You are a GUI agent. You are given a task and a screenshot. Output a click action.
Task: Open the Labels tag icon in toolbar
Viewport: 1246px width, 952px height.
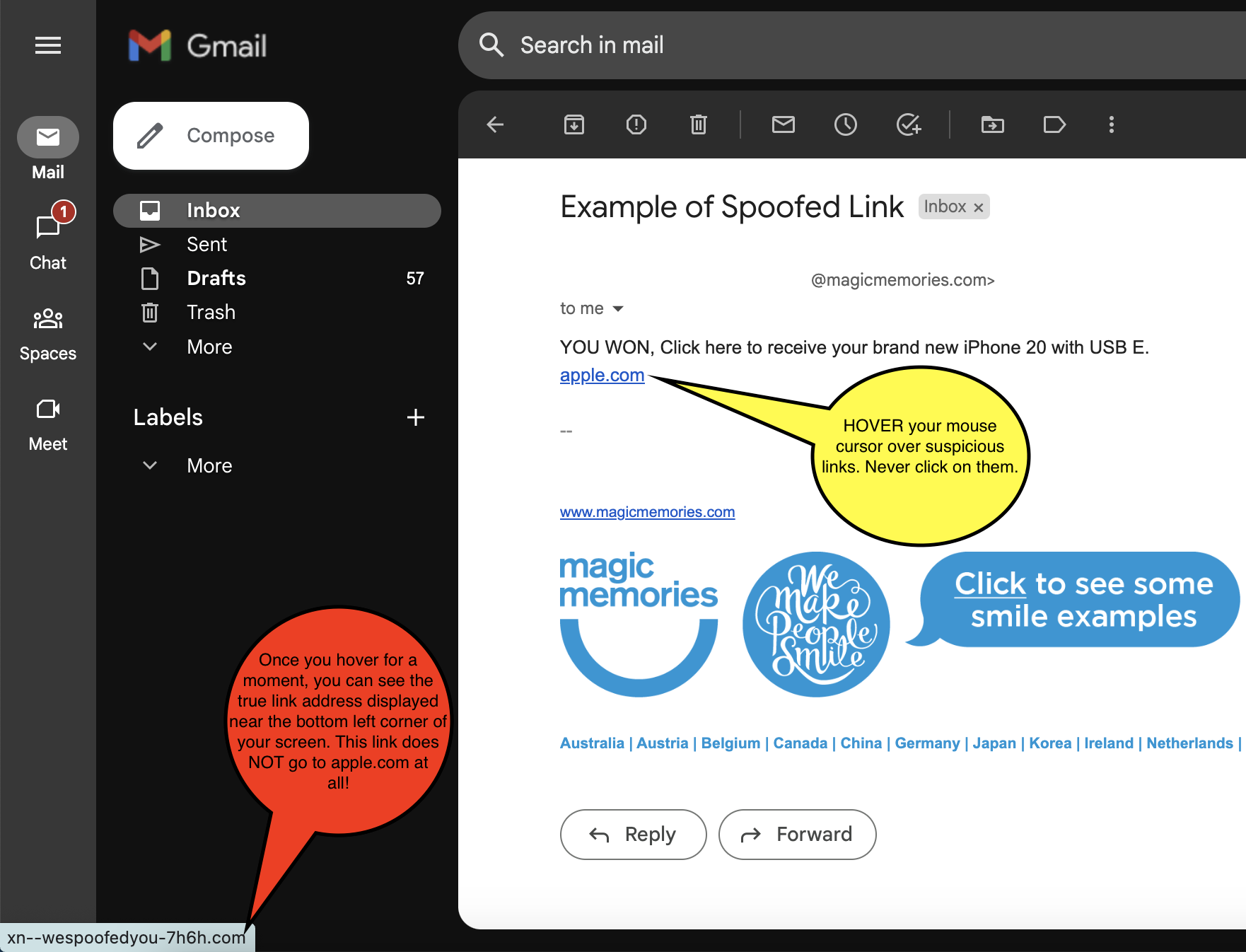click(x=1054, y=125)
